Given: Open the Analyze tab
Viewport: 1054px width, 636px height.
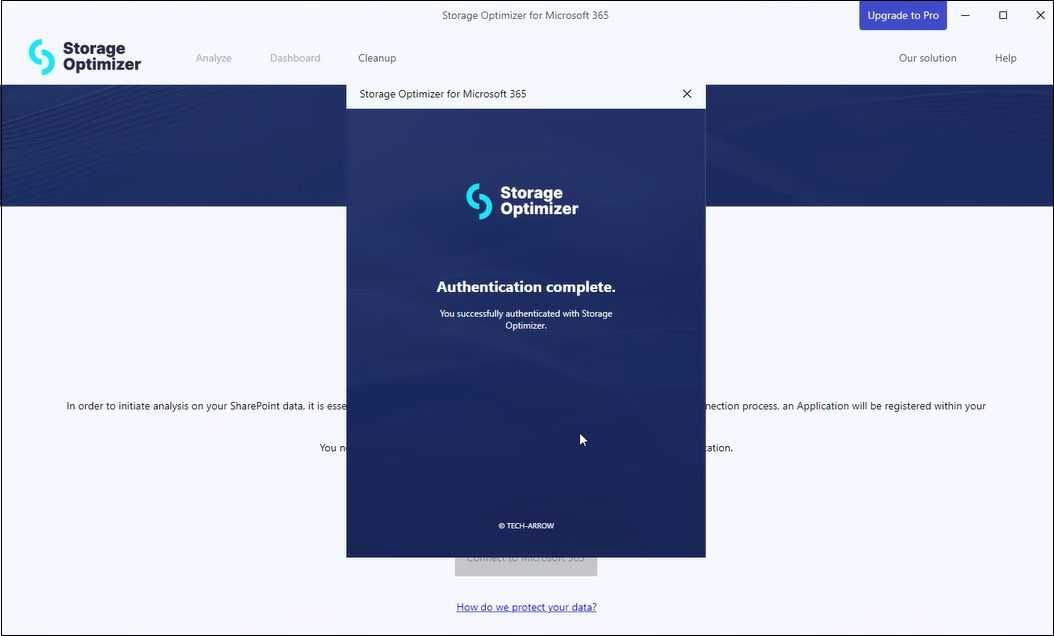Looking at the screenshot, I should 214,58.
